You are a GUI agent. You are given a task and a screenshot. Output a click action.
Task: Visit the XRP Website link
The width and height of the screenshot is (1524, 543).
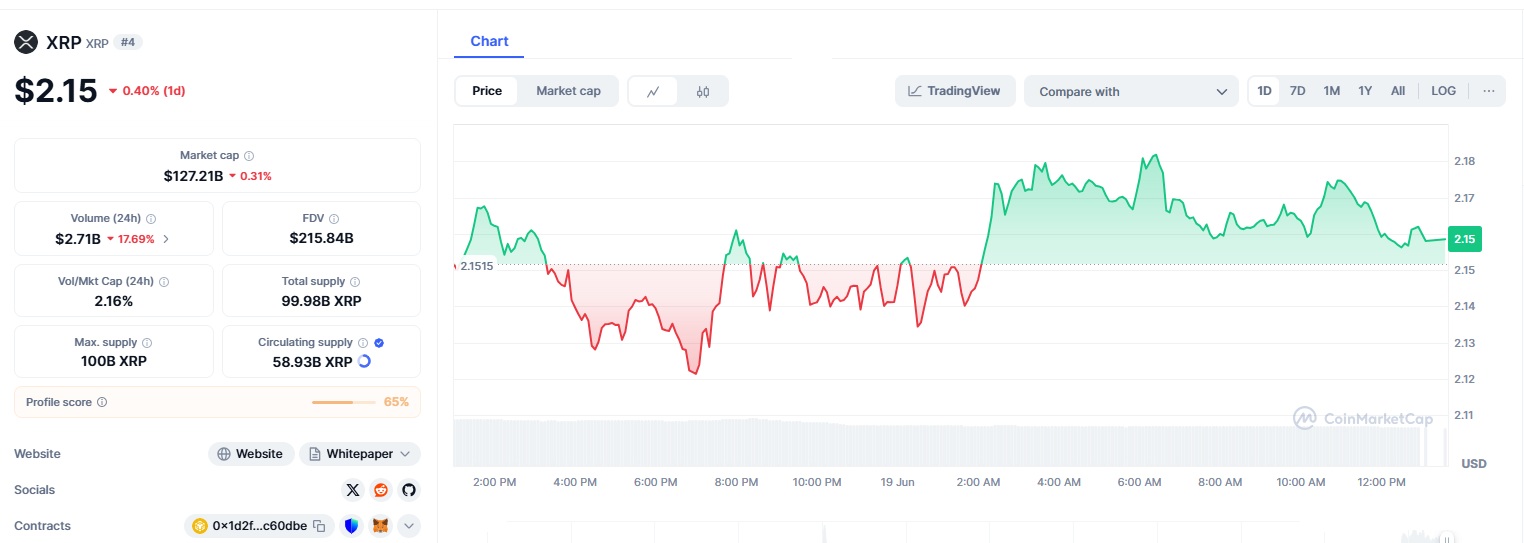tap(251, 454)
